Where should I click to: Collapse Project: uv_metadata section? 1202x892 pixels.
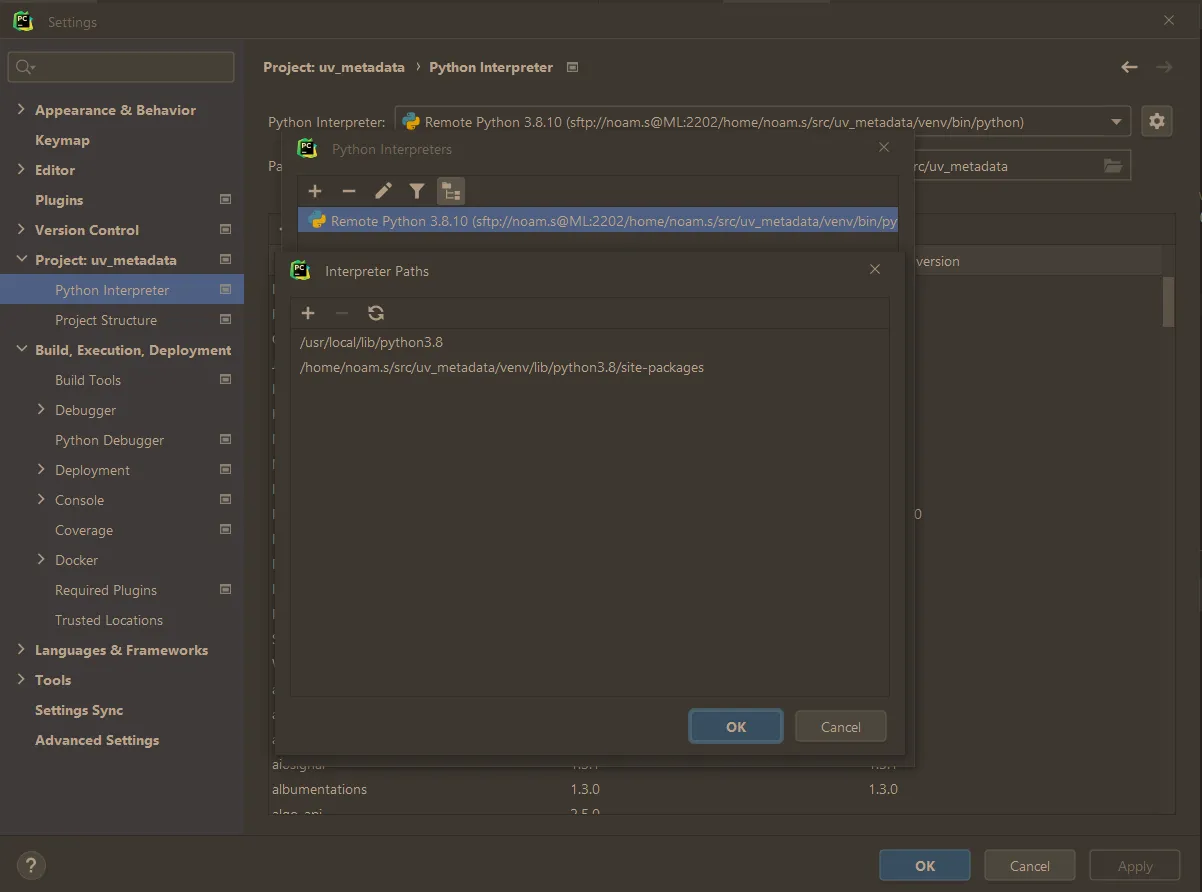[21, 260]
